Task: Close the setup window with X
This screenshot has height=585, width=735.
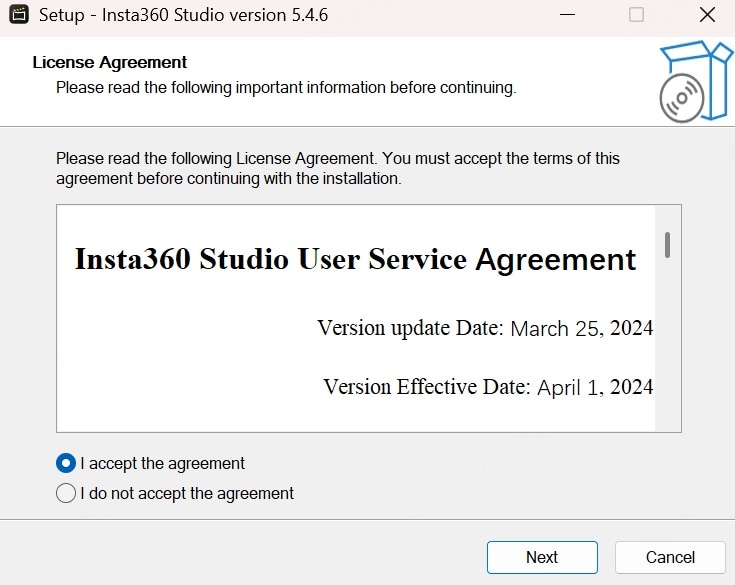Action: tap(707, 15)
